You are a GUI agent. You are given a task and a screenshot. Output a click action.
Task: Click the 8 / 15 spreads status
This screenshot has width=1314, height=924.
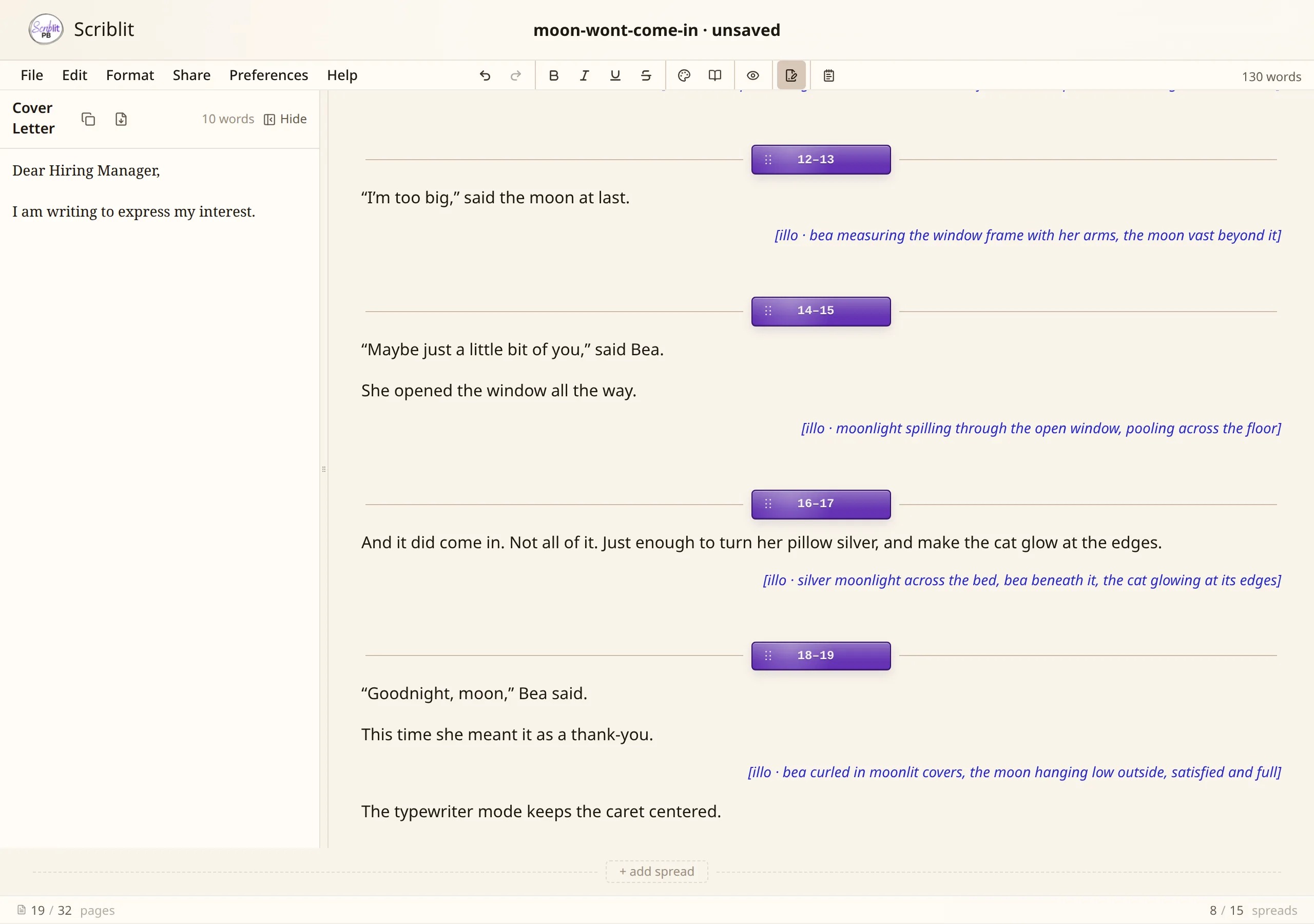click(x=1253, y=910)
